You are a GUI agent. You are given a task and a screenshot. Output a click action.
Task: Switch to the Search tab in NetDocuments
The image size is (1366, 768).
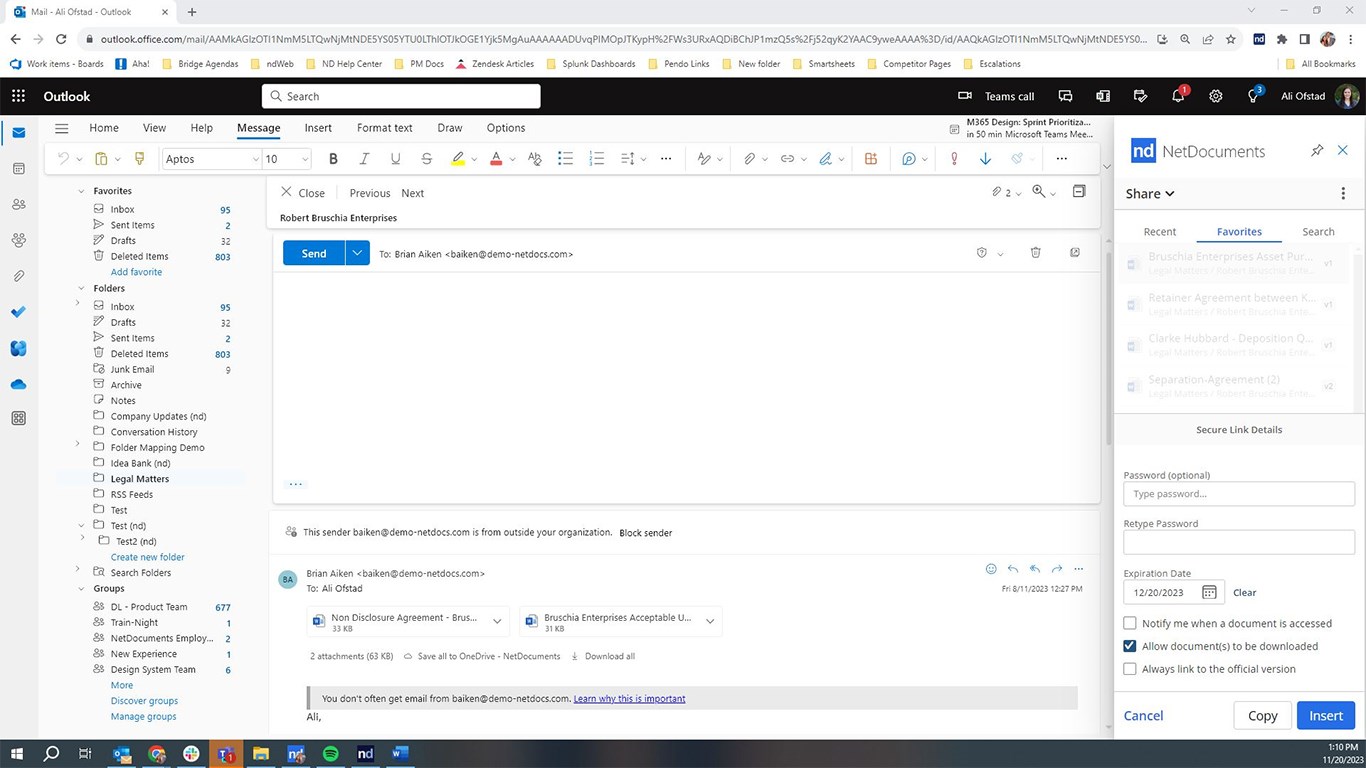click(x=1318, y=231)
